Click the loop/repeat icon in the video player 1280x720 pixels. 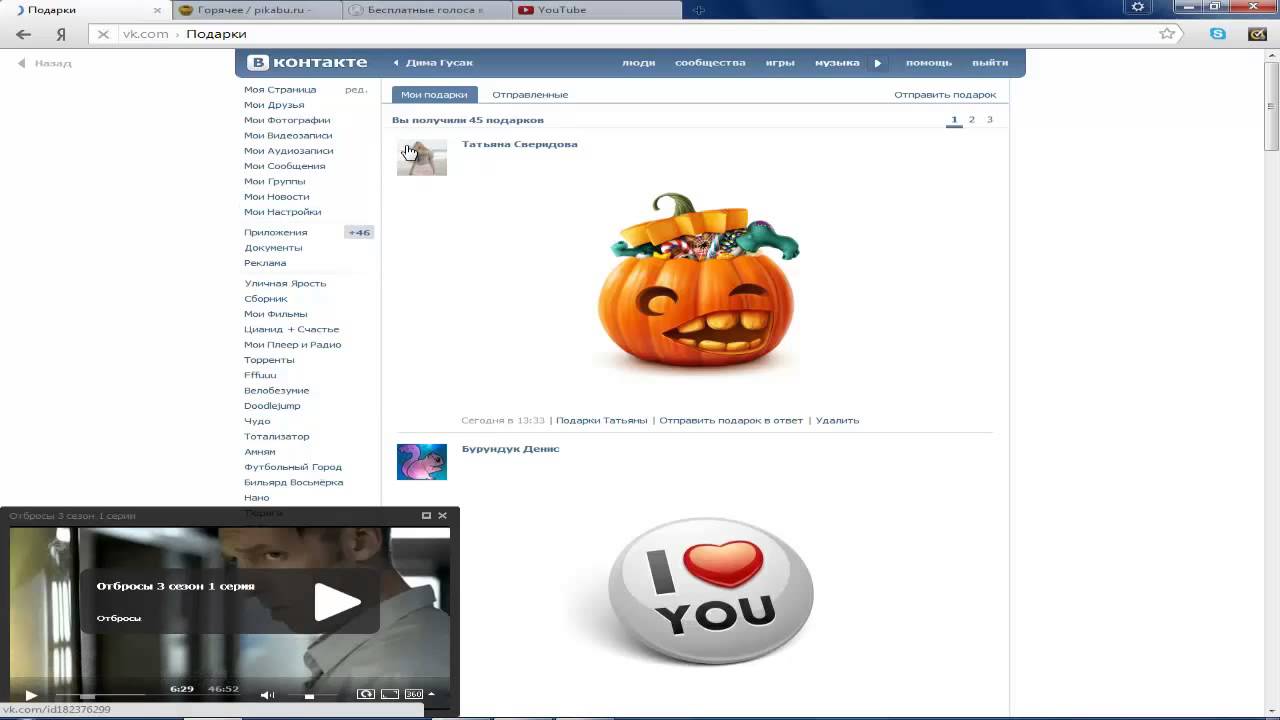(366, 694)
